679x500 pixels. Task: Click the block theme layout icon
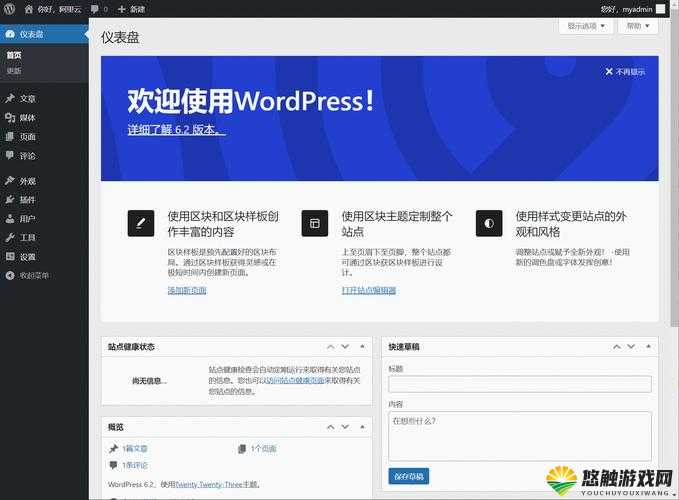tap(315, 223)
